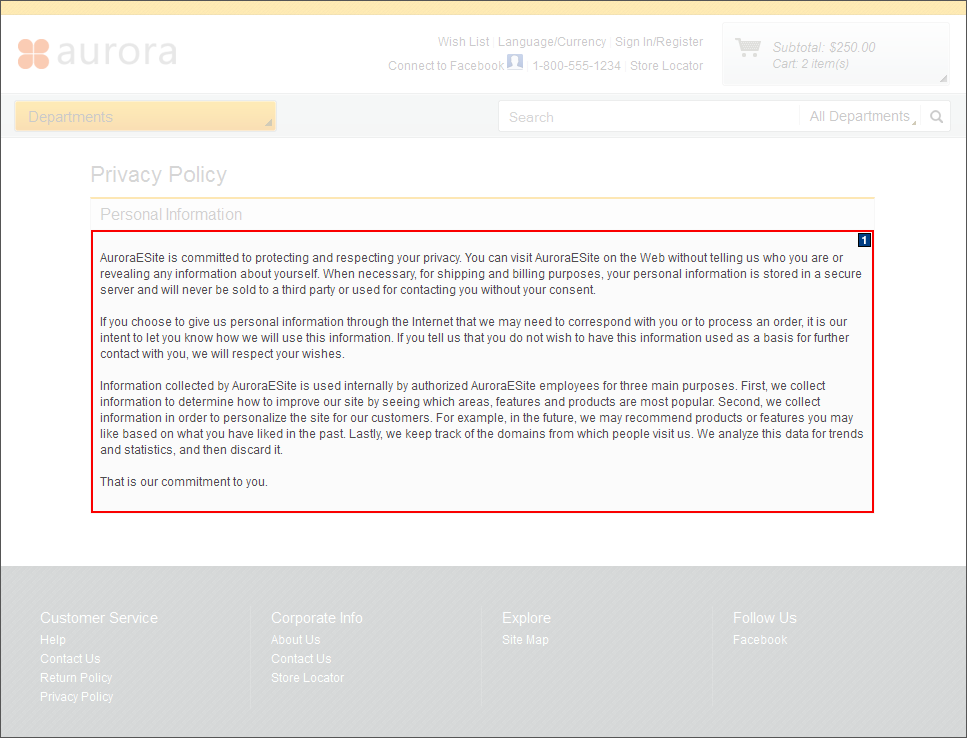967x738 pixels.
Task: Click the Facebook connect icon
Action: coord(515,62)
